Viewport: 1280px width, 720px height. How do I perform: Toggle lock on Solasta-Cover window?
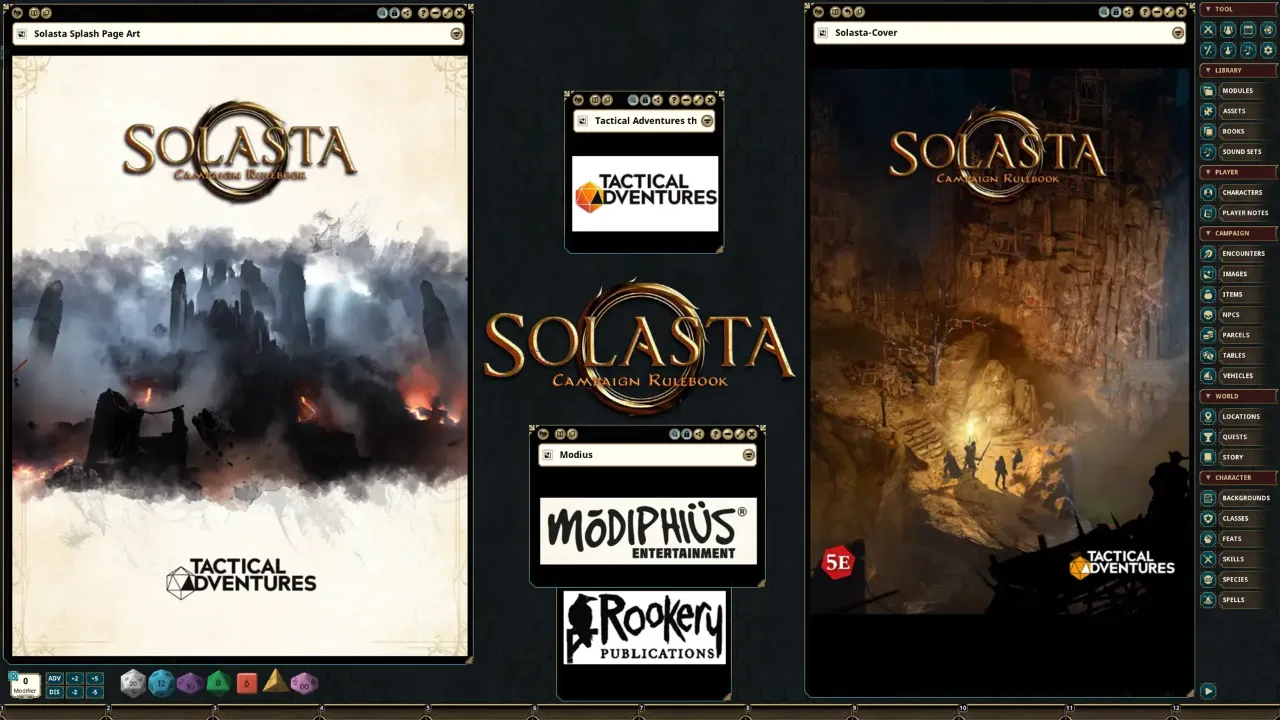1116,12
